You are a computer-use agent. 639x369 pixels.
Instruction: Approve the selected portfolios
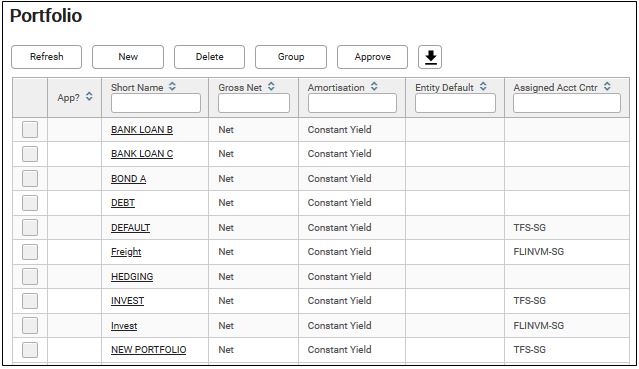tap(372, 57)
